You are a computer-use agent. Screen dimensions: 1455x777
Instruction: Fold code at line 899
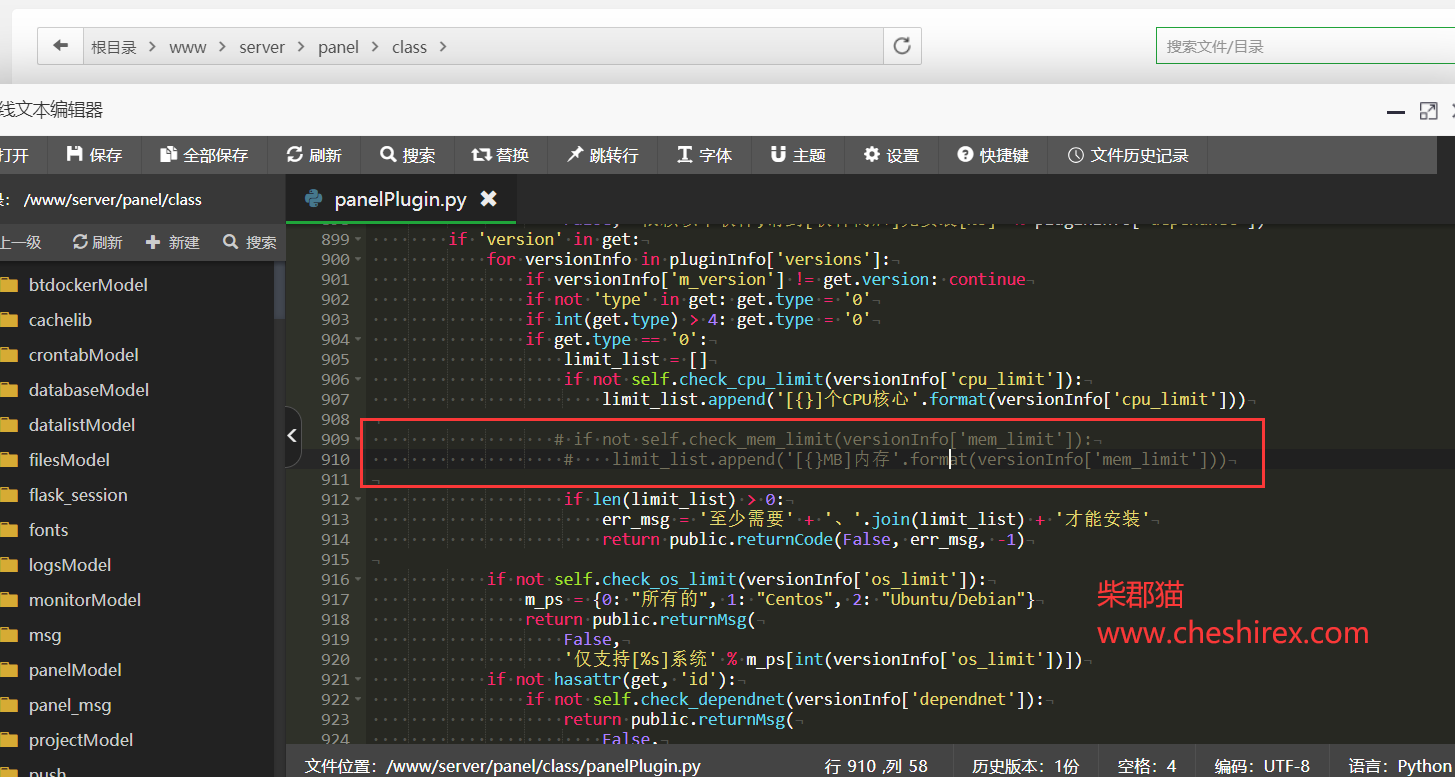click(358, 240)
